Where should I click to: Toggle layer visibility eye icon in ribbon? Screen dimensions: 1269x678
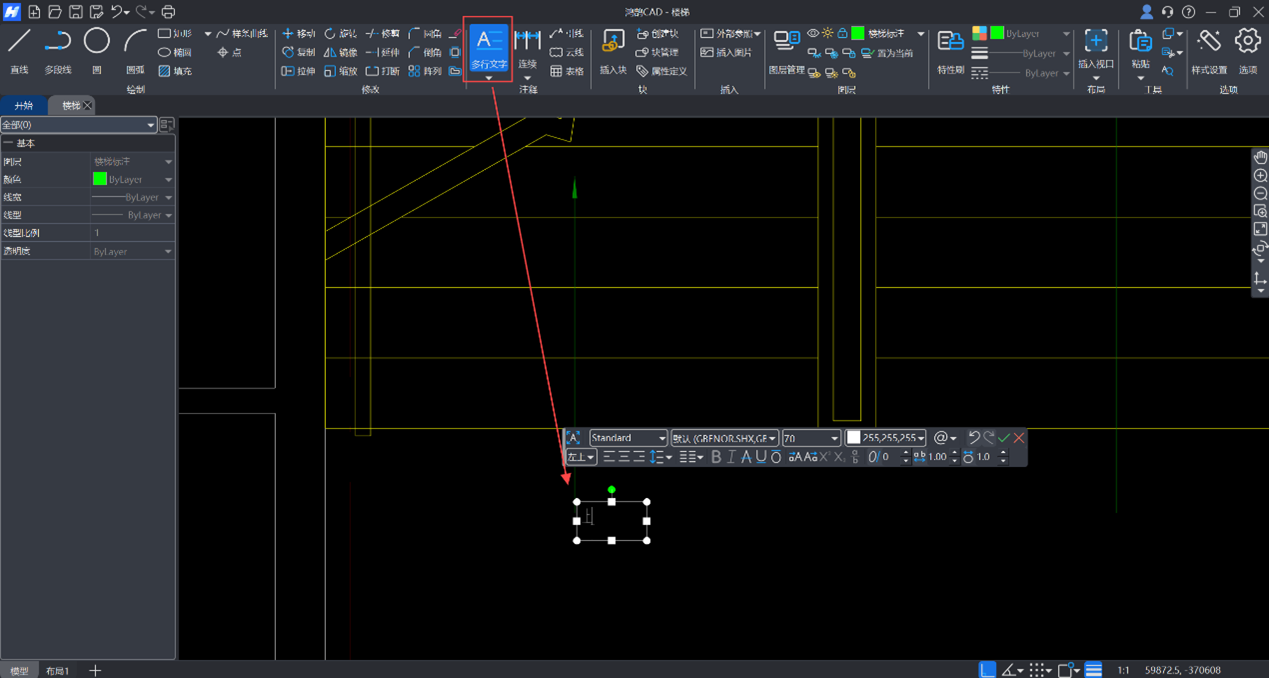tap(812, 34)
